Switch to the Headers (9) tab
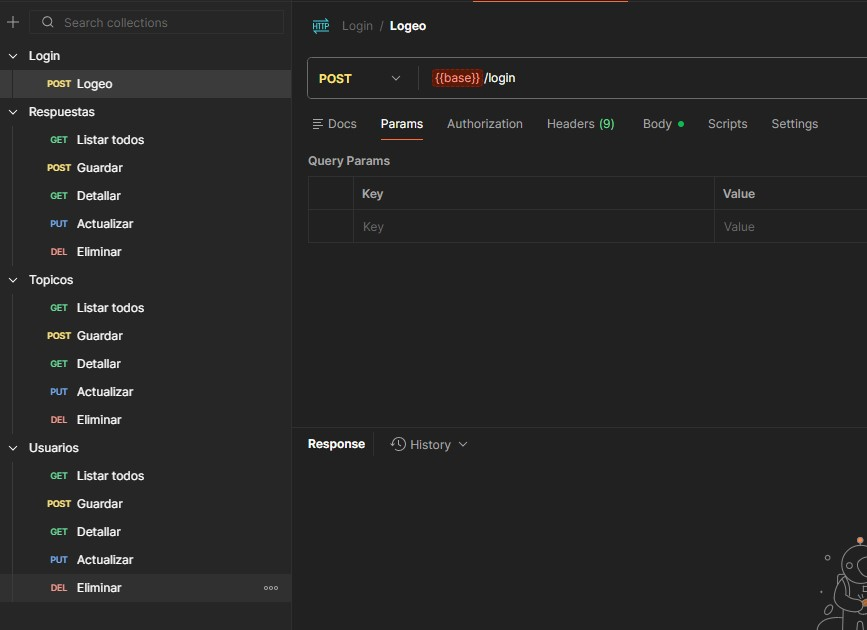The height and width of the screenshot is (630, 867). (x=580, y=124)
